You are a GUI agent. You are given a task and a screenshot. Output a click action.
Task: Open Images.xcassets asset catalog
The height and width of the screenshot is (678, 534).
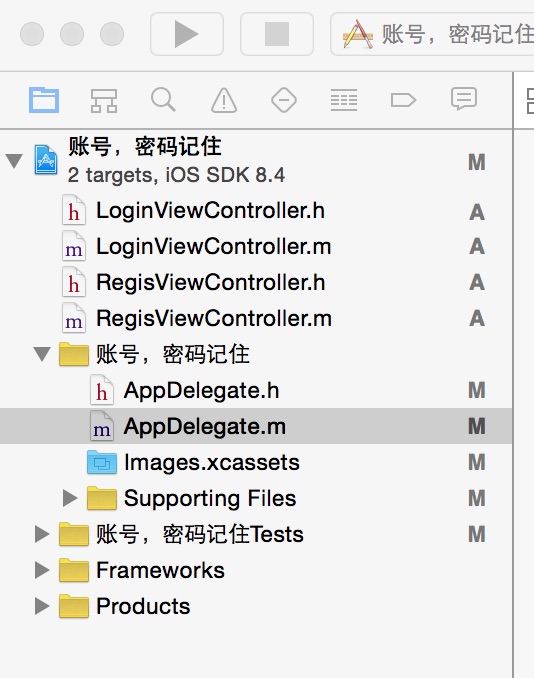(x=256, y=462)
